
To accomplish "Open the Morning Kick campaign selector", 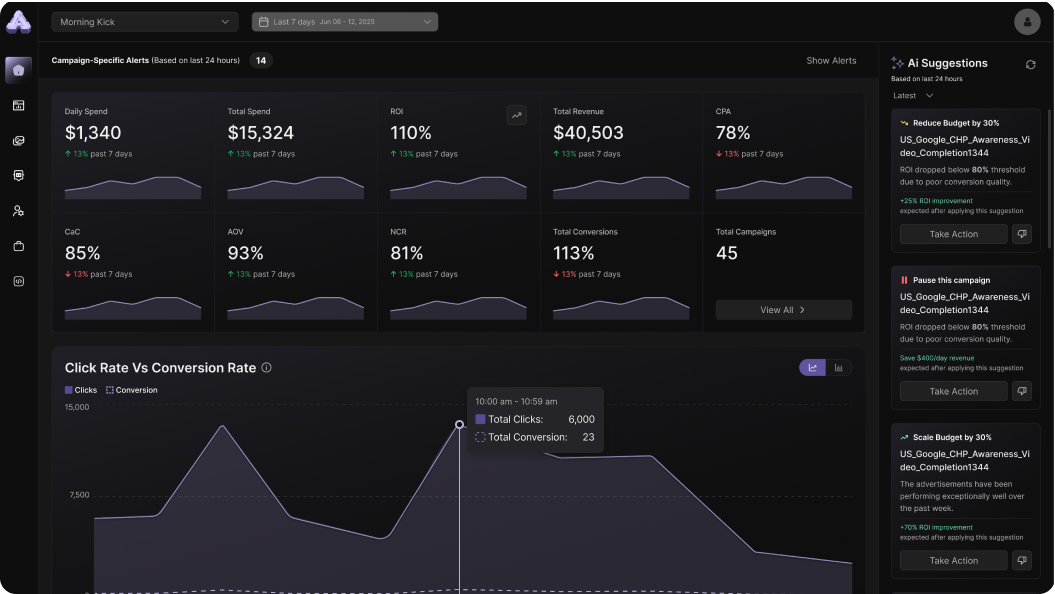I will point(144,21).
